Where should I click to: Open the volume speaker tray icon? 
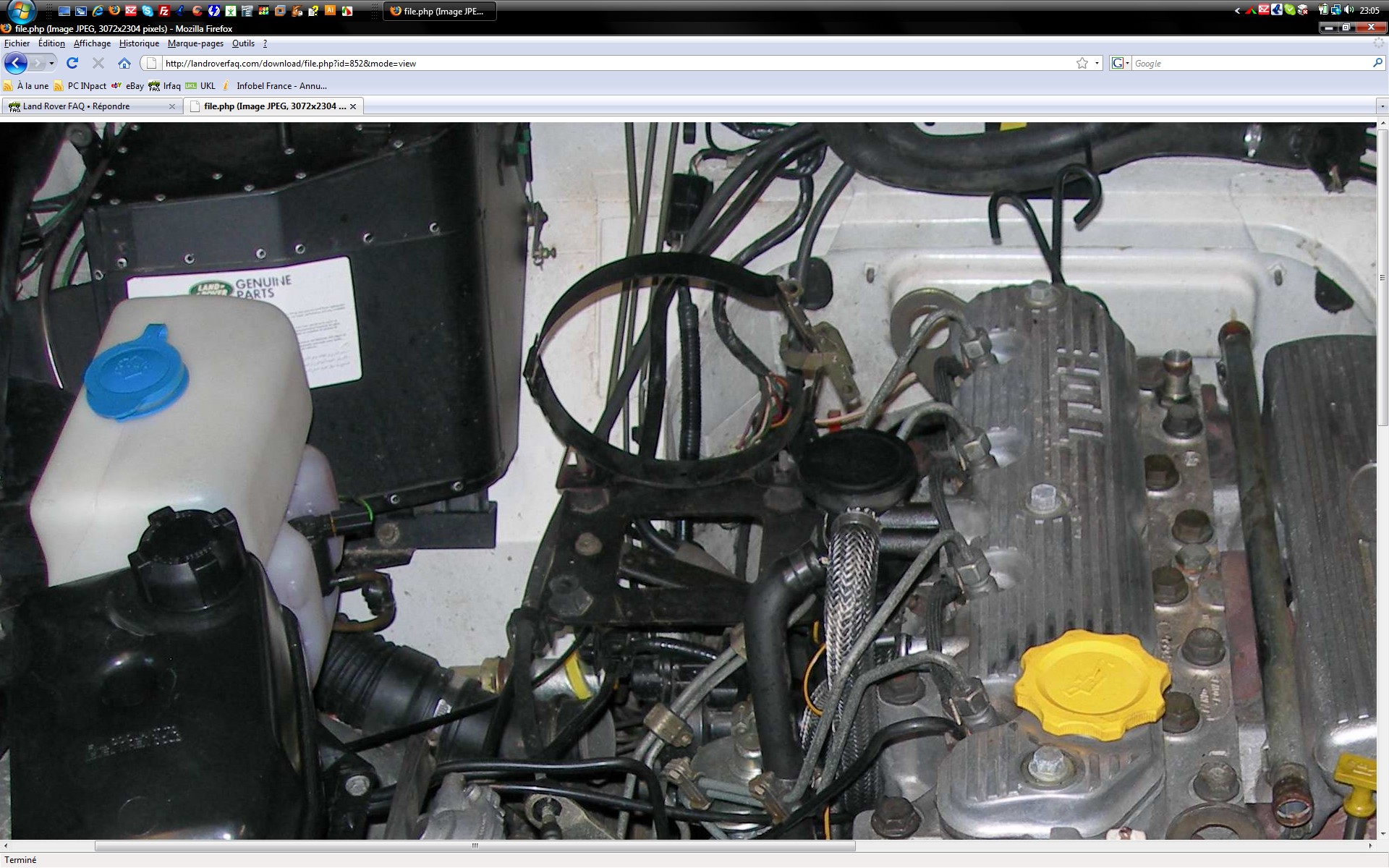point(1348,10)
